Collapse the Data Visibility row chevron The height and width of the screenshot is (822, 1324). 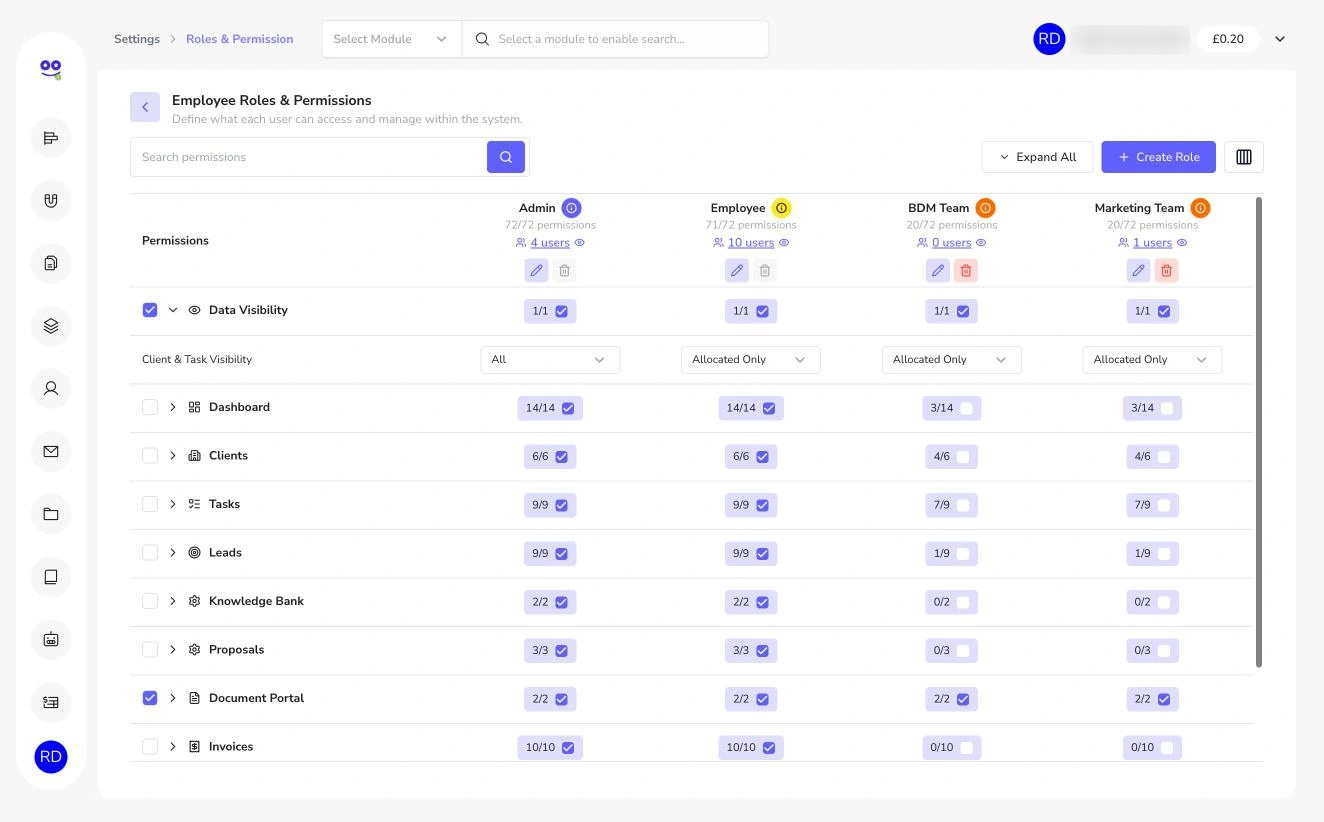tap(173, 310)
